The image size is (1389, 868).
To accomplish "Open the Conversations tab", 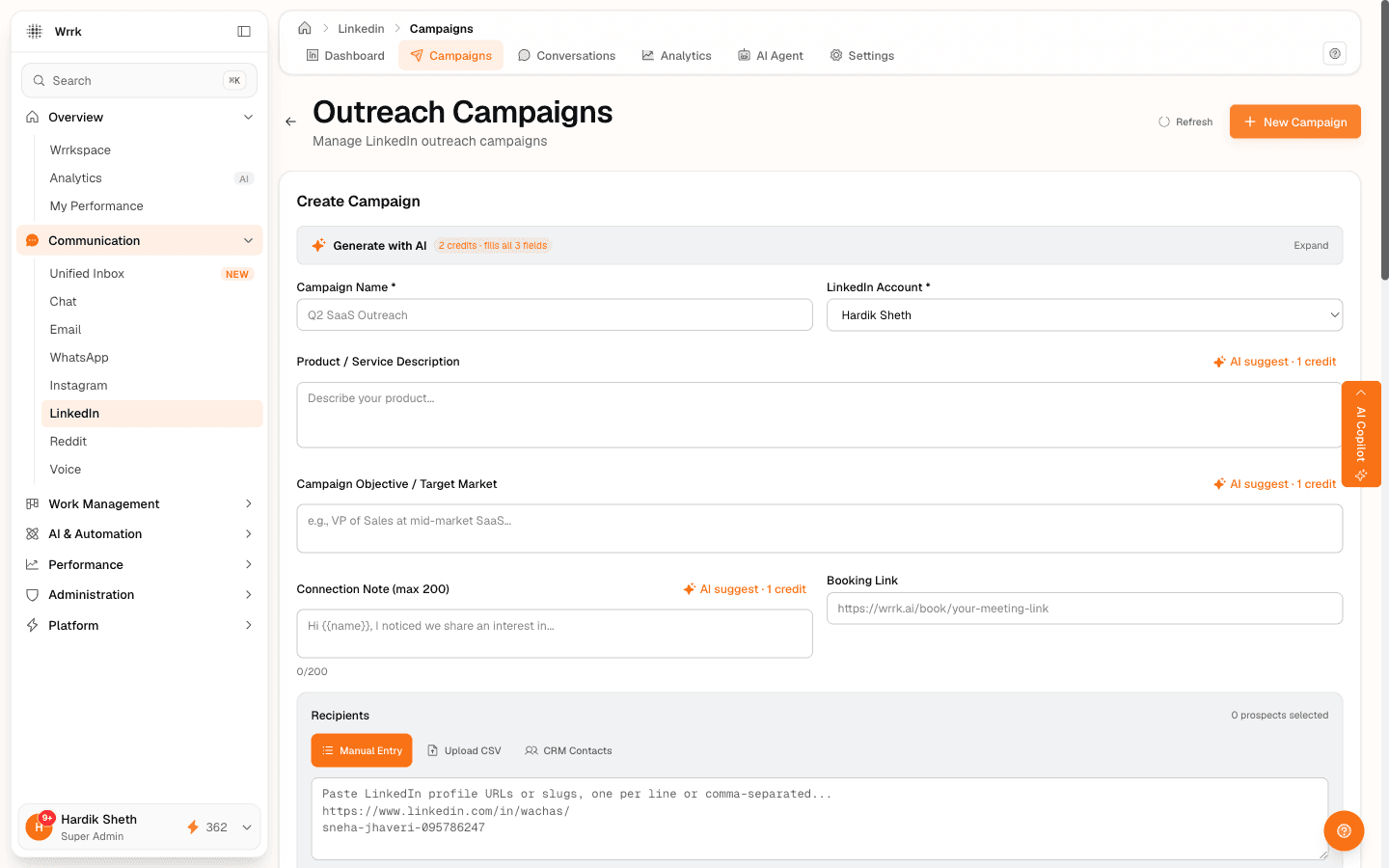I will click(x=566, y=56).
